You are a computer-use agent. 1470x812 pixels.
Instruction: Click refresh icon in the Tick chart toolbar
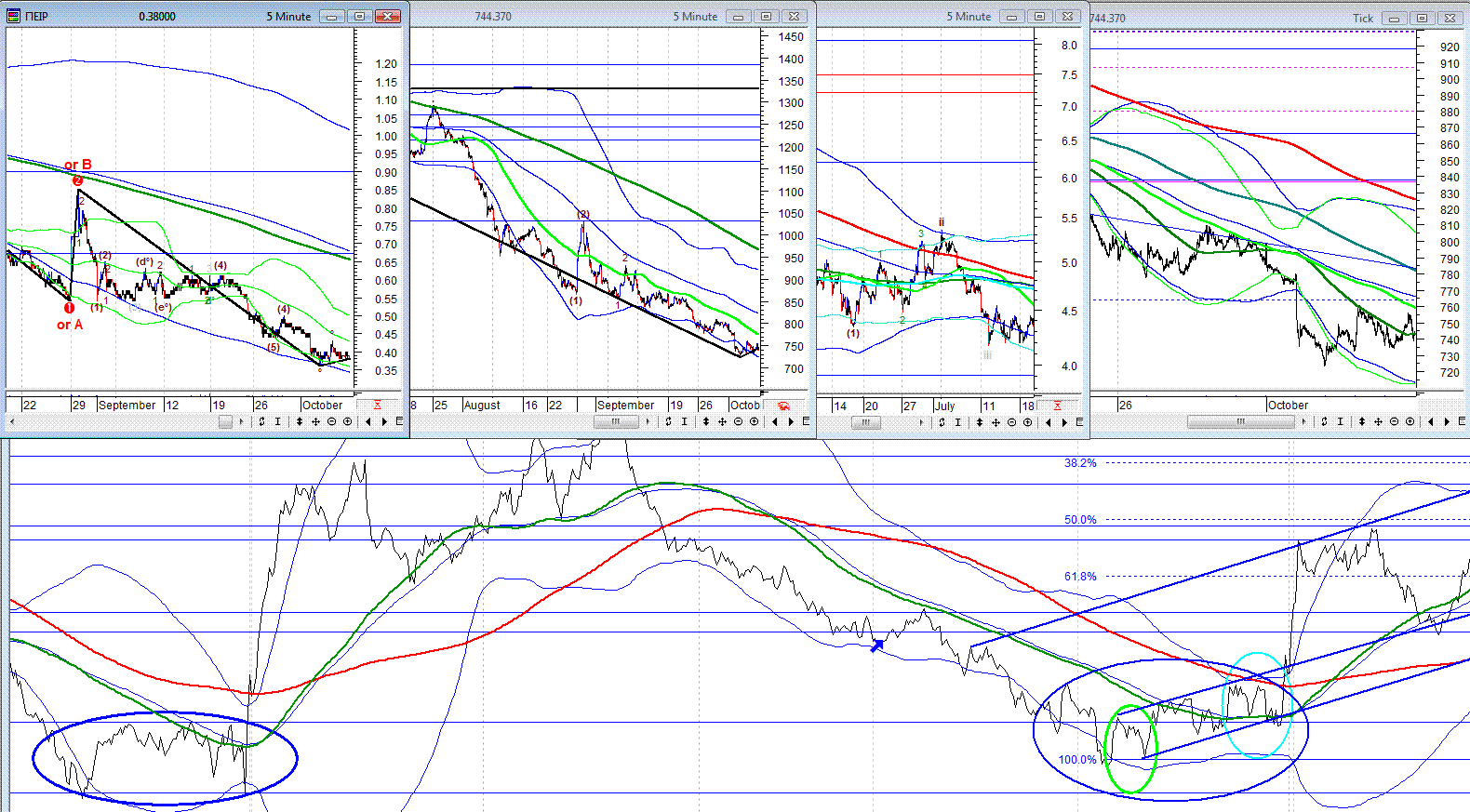coord(1324,421)
